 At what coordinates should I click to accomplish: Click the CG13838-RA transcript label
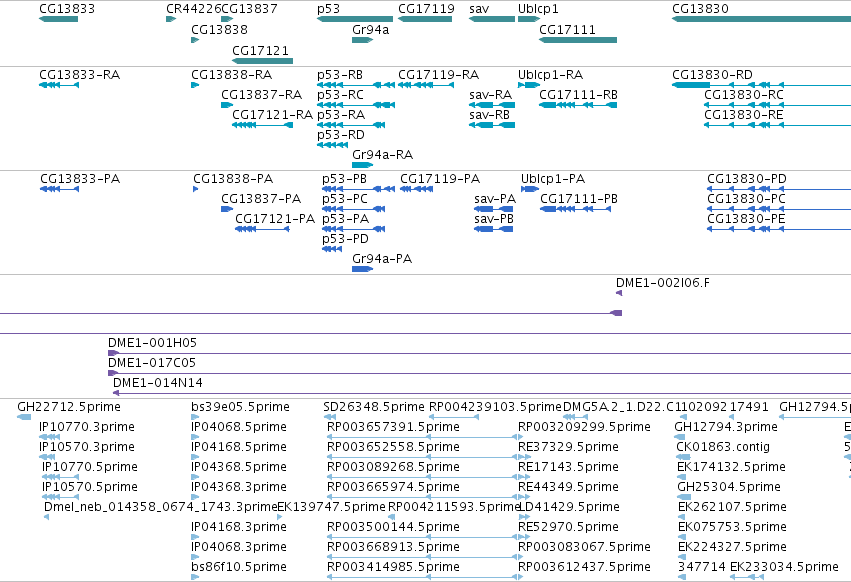[232, 74]
